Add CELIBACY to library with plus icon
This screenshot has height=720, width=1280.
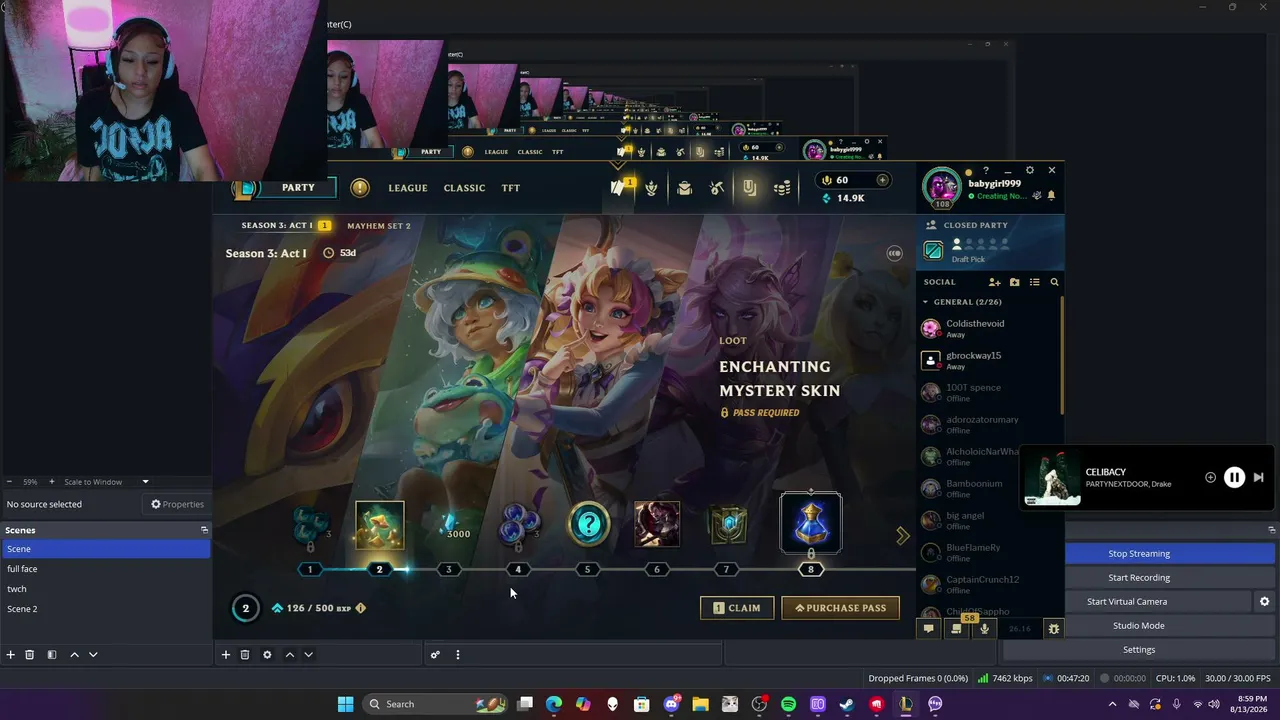[1210, 478]
